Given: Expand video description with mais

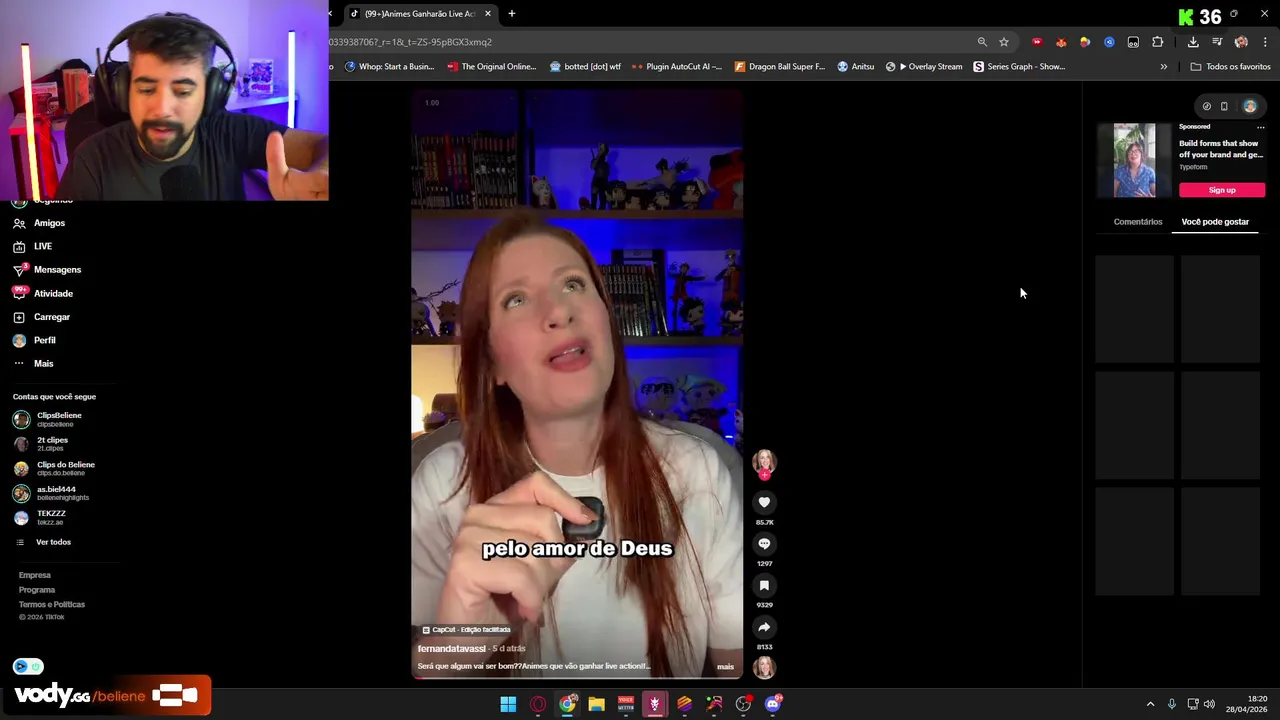Looking at the screenshot, I should (725, 667).
